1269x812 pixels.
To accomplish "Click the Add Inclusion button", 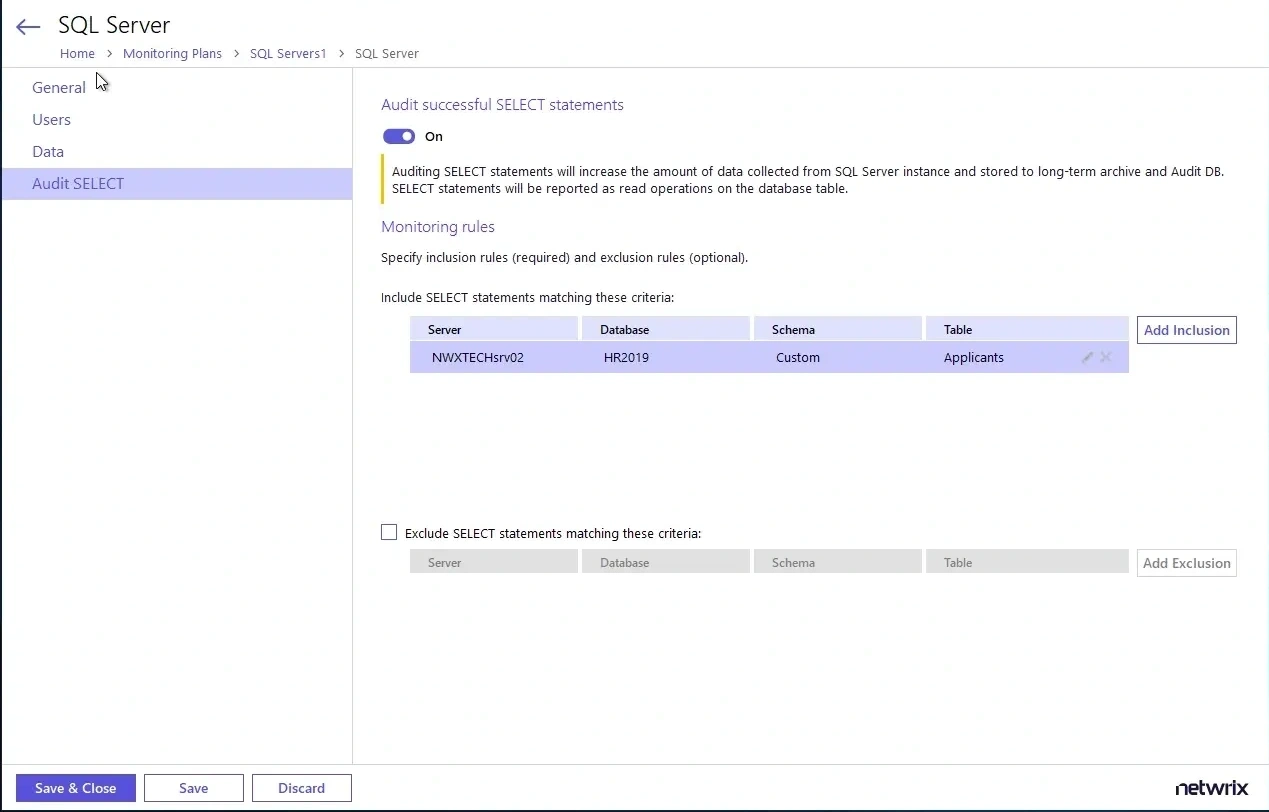I will (x=1186, y=329).
